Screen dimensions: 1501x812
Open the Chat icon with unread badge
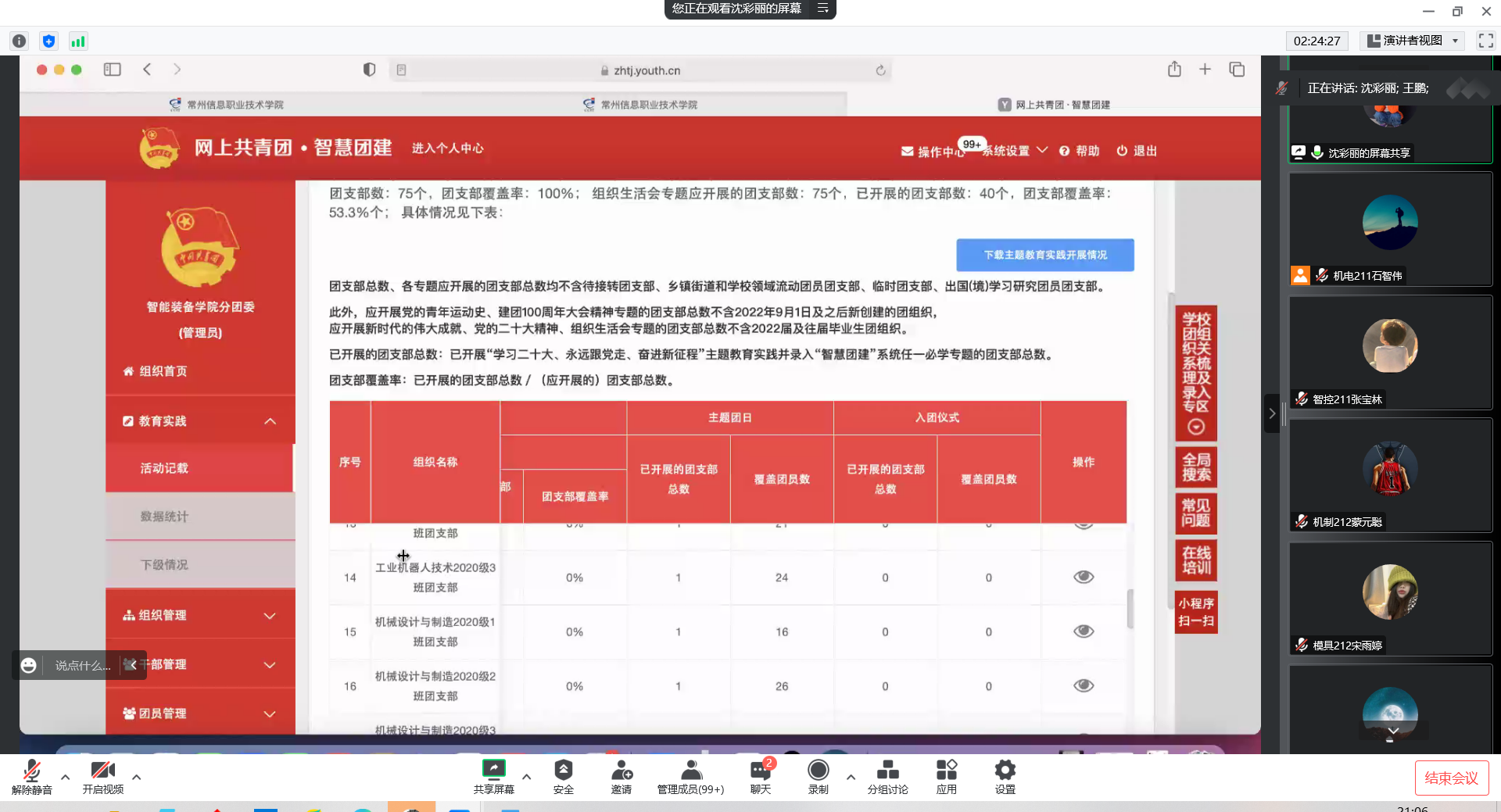760,771
